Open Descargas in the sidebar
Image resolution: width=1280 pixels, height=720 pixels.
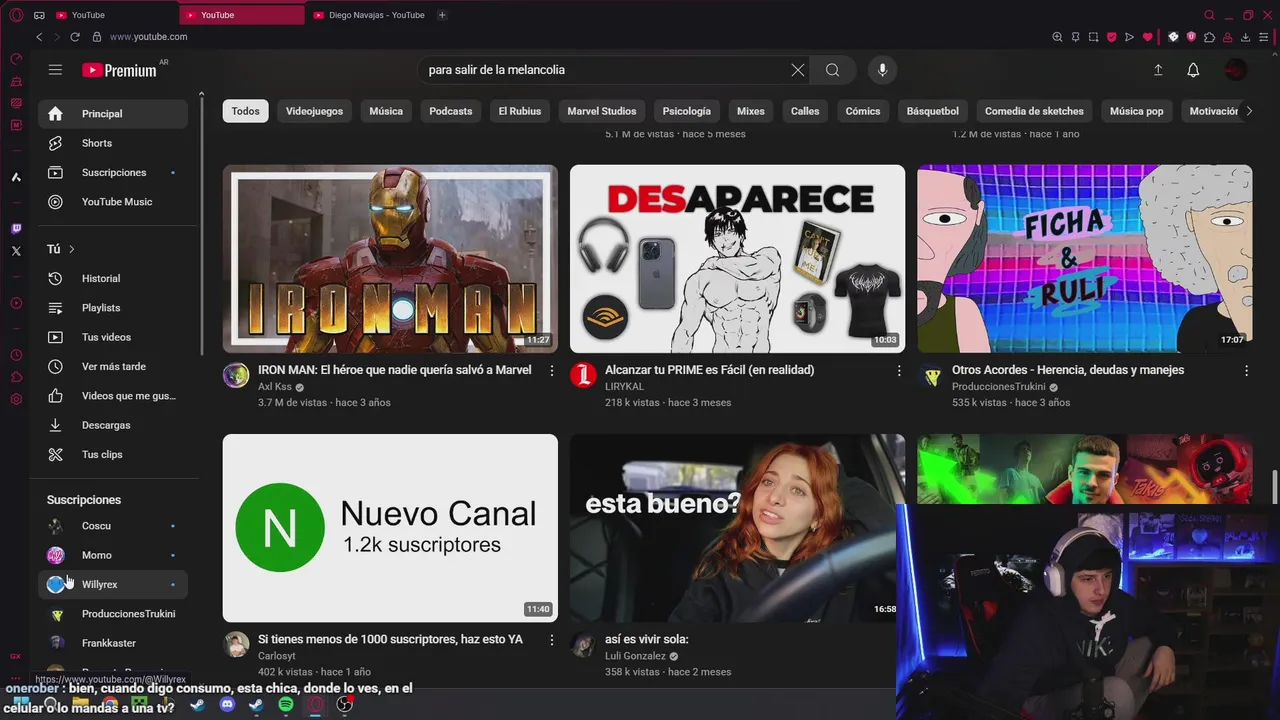coord(113,425)
